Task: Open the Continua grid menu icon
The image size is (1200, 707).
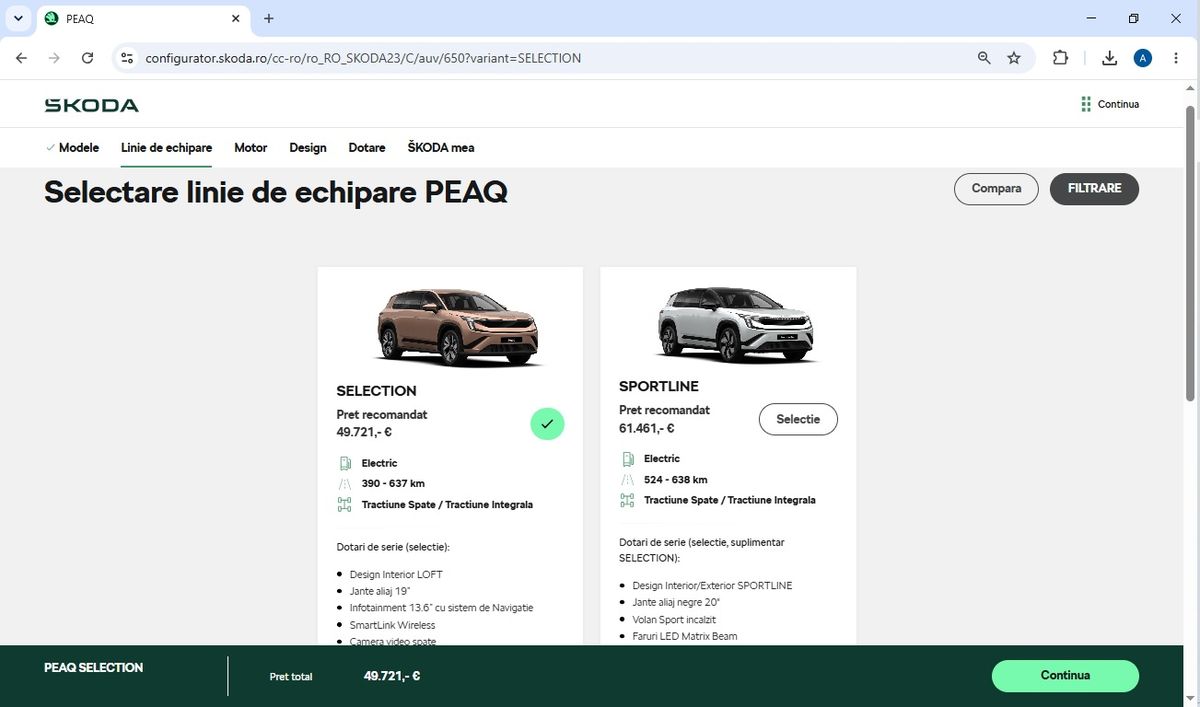Action: (1086, 104)
